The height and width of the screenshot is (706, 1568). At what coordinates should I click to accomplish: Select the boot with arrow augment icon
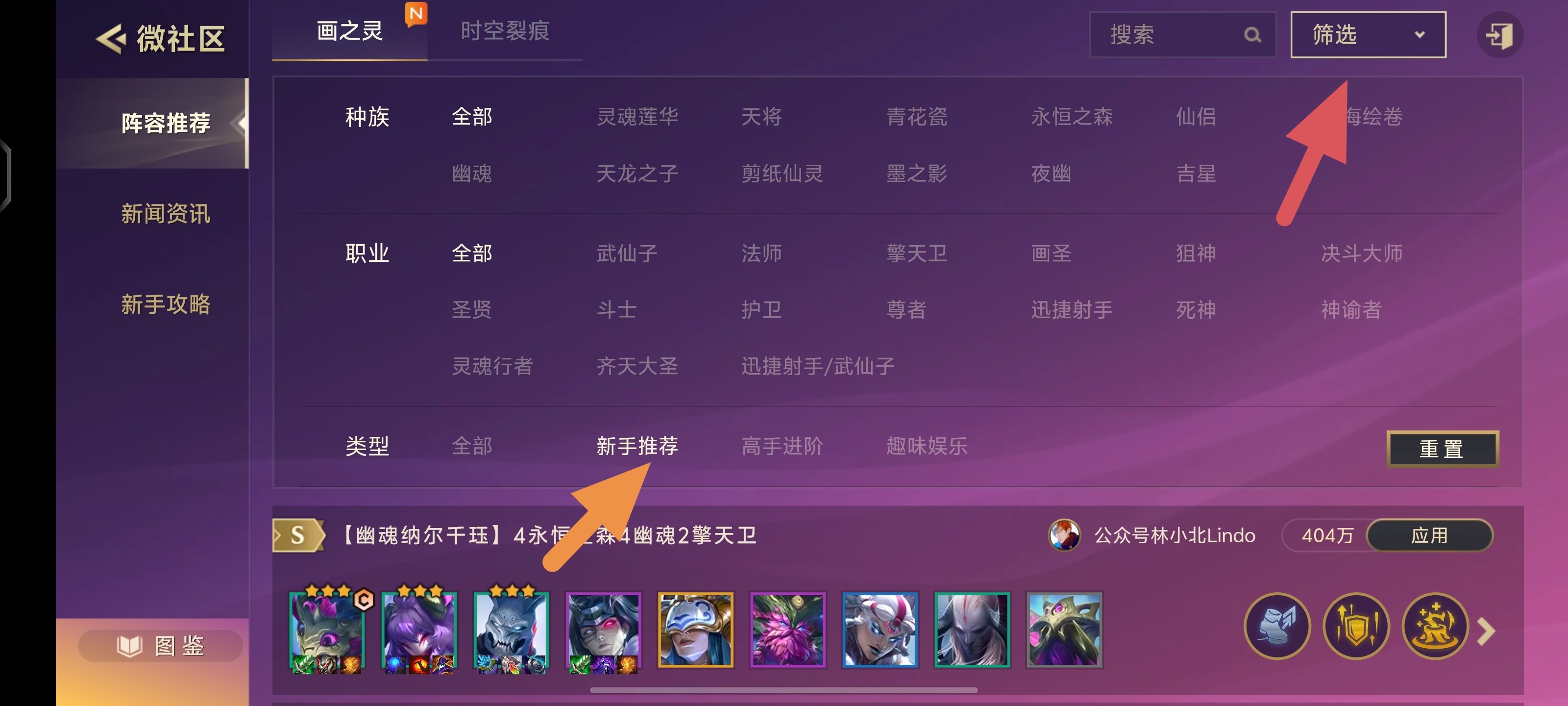pos(1277,626)
